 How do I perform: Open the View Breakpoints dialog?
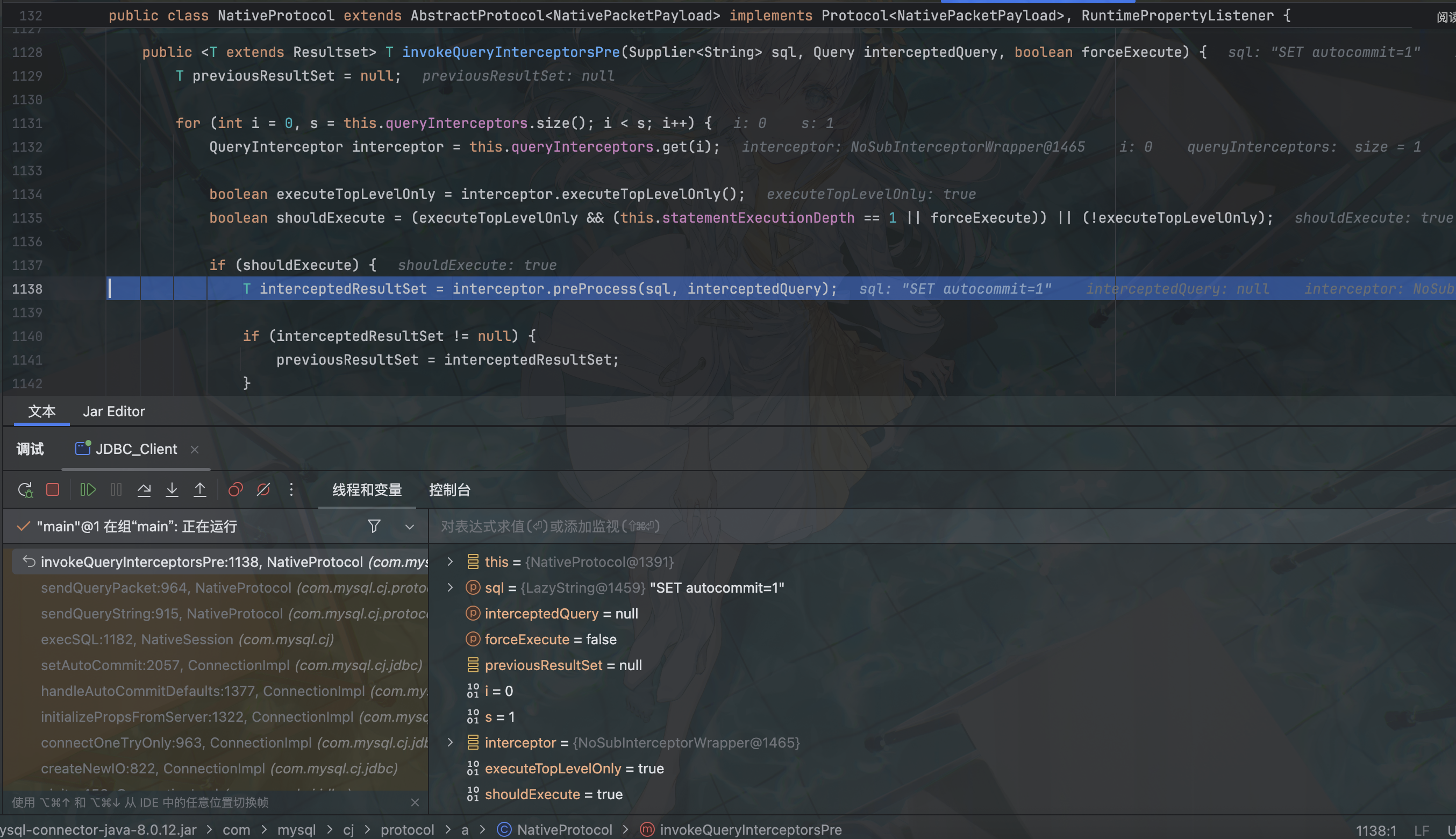235,490
